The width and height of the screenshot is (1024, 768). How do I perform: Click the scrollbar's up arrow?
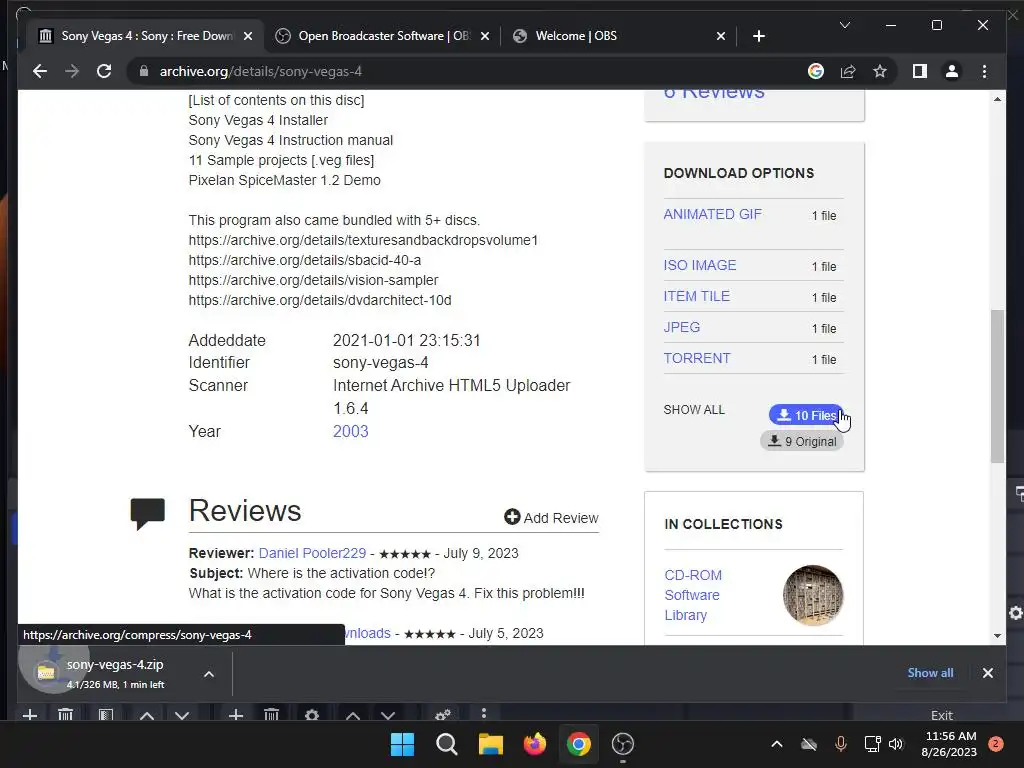pos(997,99)
